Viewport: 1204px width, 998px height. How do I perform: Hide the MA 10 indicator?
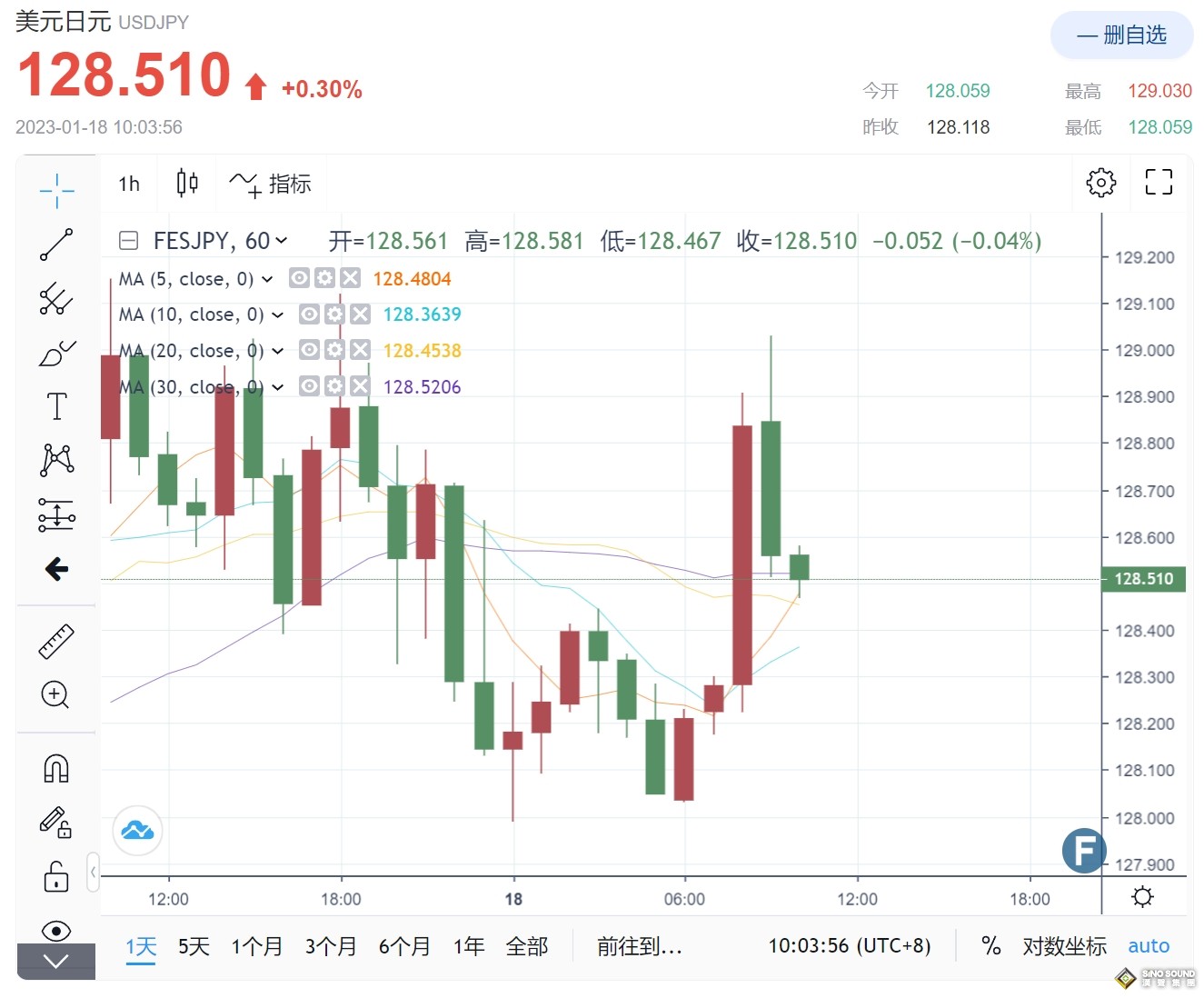point(309,314)
